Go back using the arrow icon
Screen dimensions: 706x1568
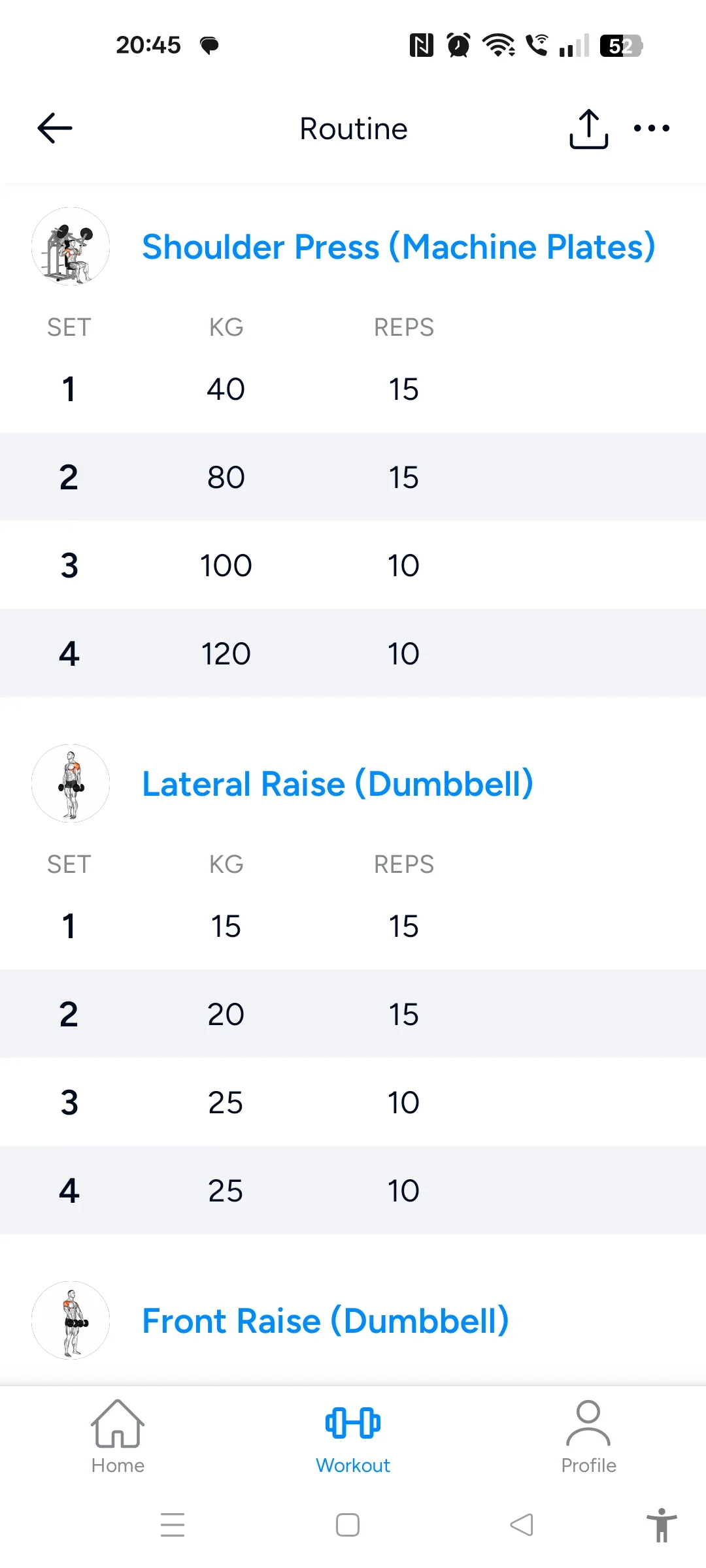point(55,128)
